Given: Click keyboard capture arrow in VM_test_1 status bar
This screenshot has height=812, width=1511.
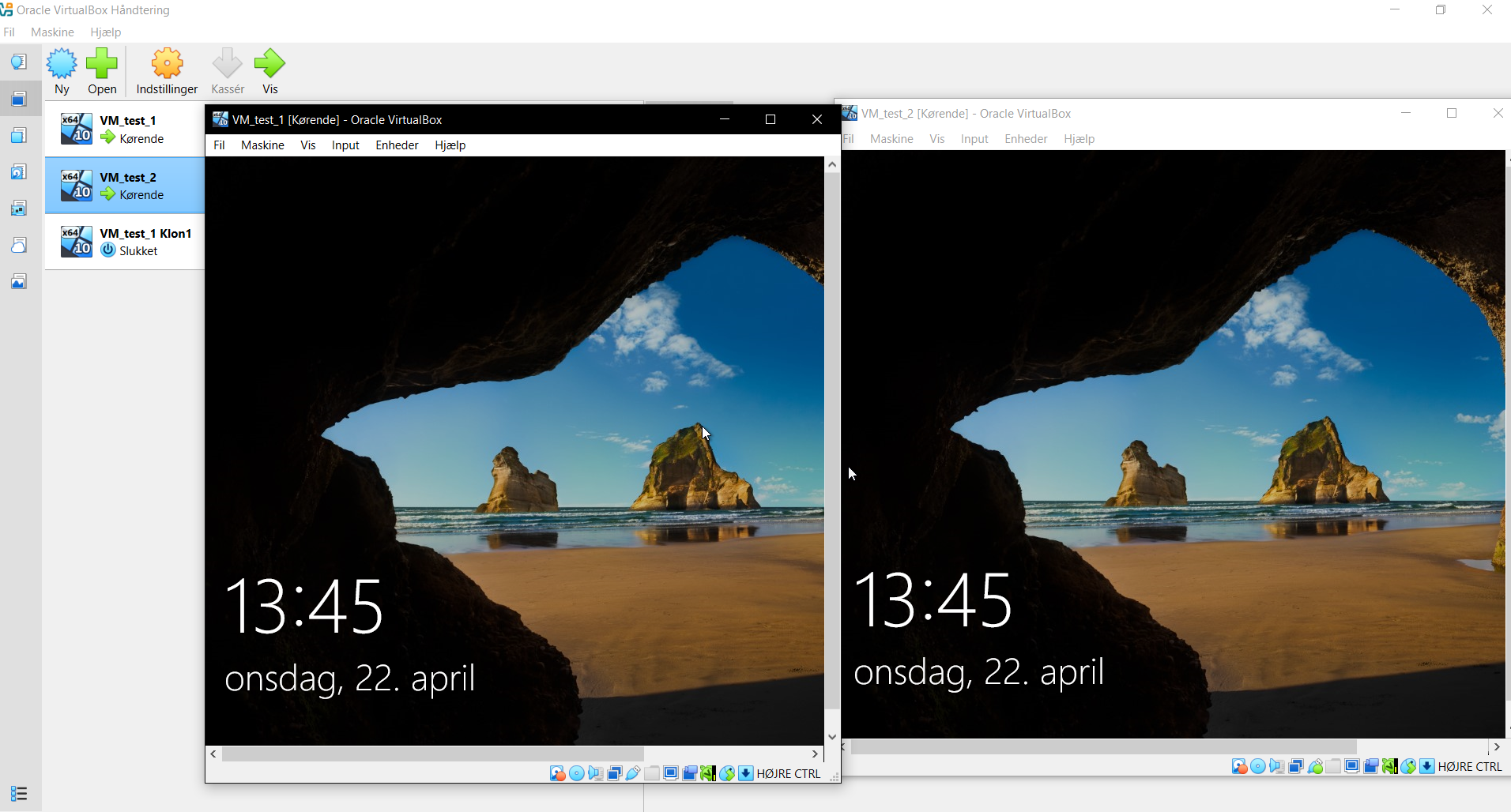Looking at the screenshot, I should point(746,773).
